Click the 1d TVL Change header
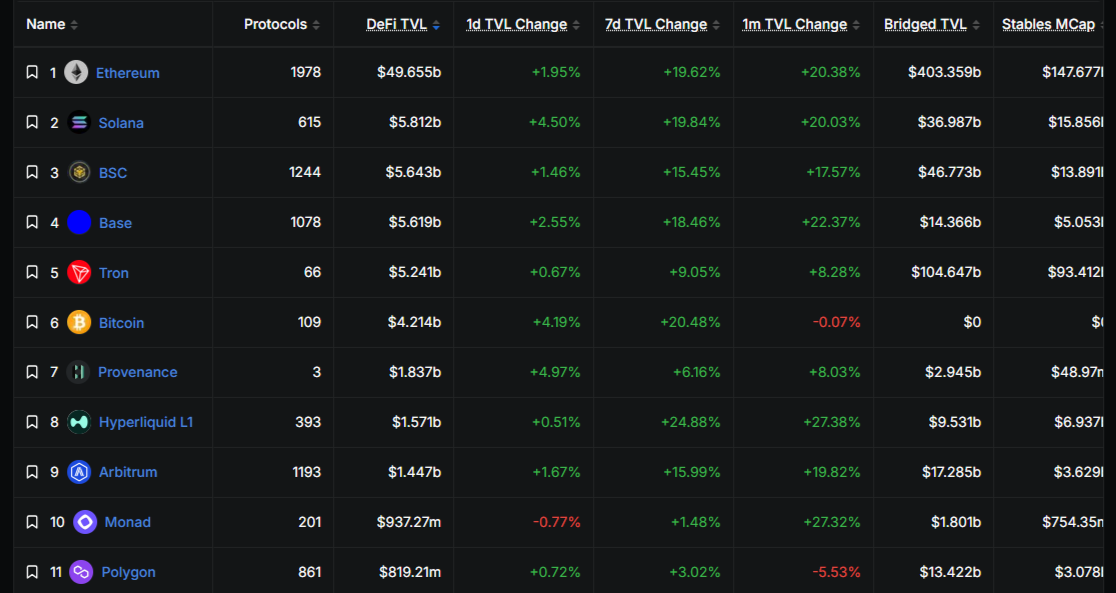The image size is (1116, 593). point(517,24)
